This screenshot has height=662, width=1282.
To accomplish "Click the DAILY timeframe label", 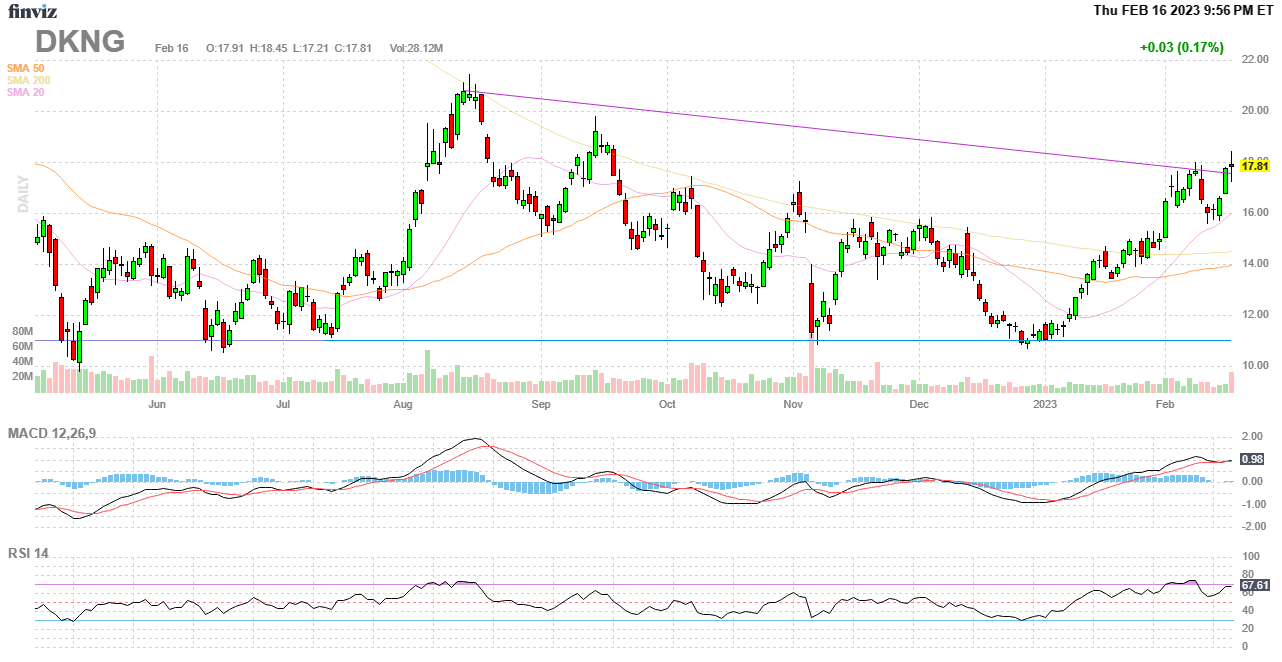I will (x=22, y=194).
